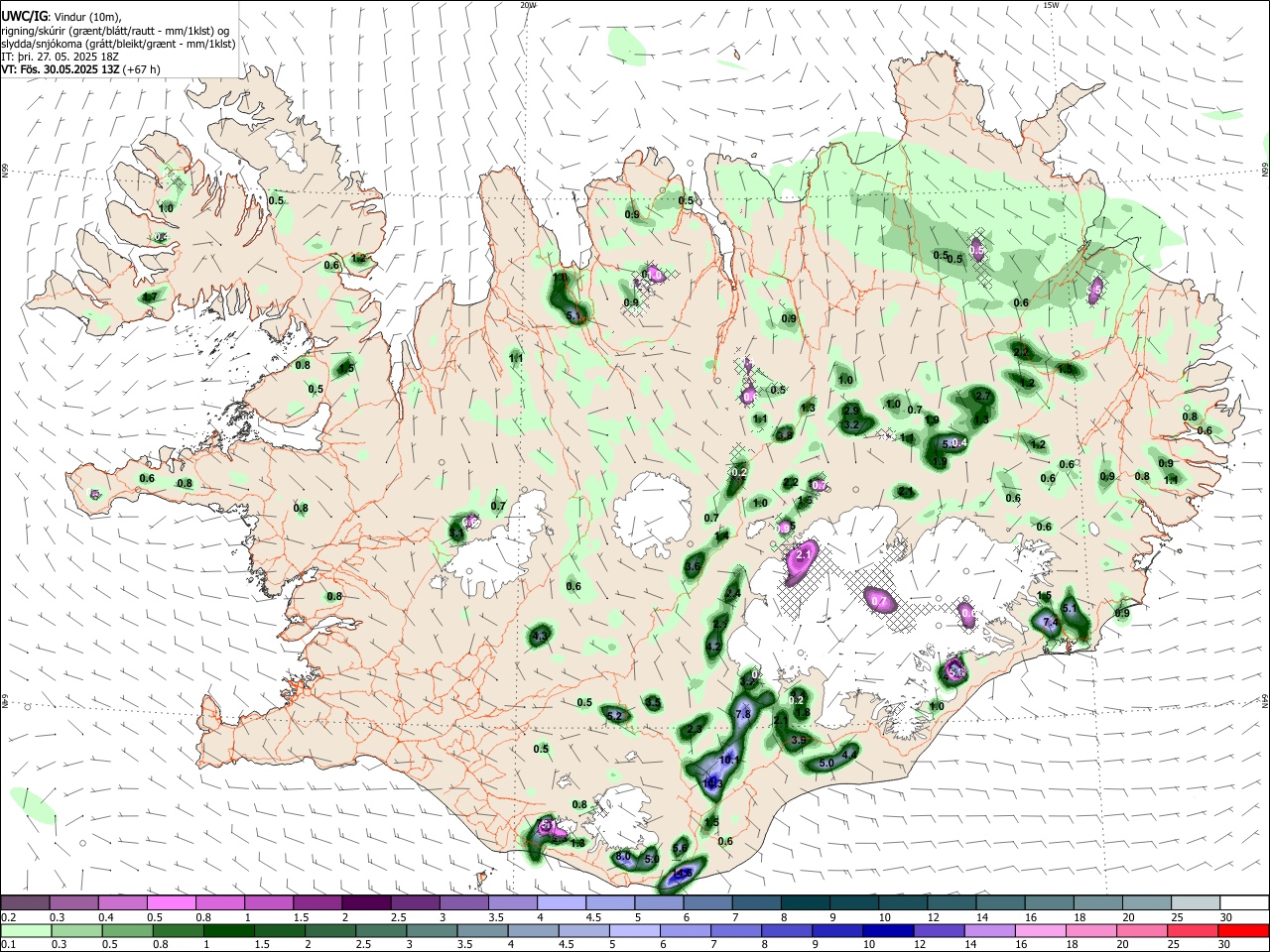This screenshot has width=1270, height=952.
Task: Click the '3.2' precipitation value on the map
Action: (x=850, y=424)
